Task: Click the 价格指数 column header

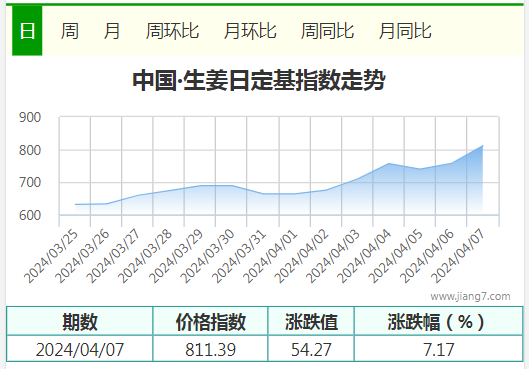Action: pos(211,321)
